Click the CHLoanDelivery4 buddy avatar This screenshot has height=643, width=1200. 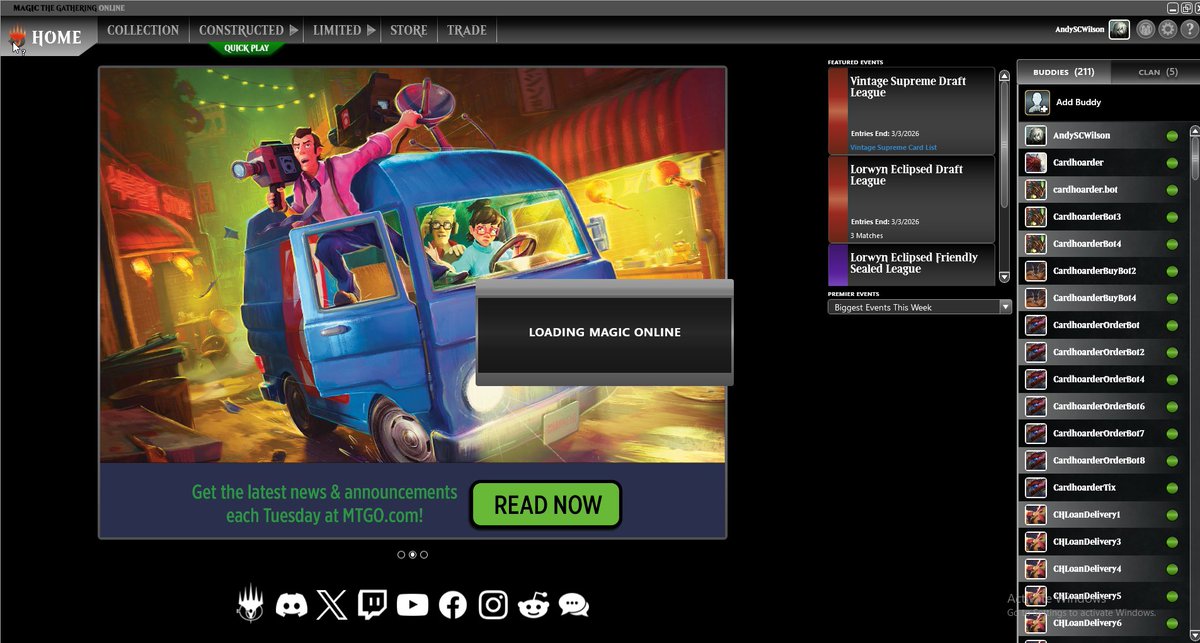(1036, 569)
